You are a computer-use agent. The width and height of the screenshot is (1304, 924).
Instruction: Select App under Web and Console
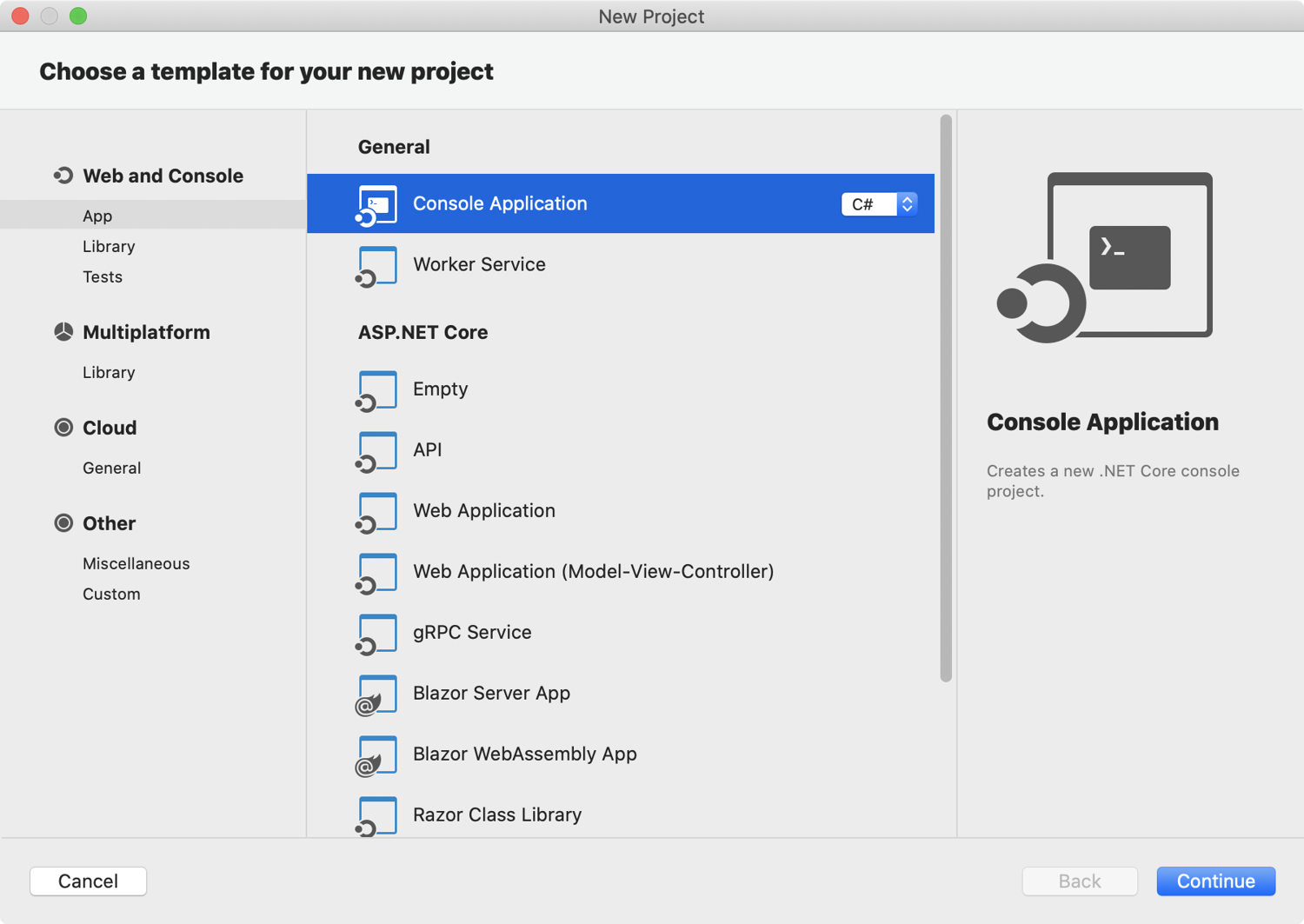[x=153, y=216]
